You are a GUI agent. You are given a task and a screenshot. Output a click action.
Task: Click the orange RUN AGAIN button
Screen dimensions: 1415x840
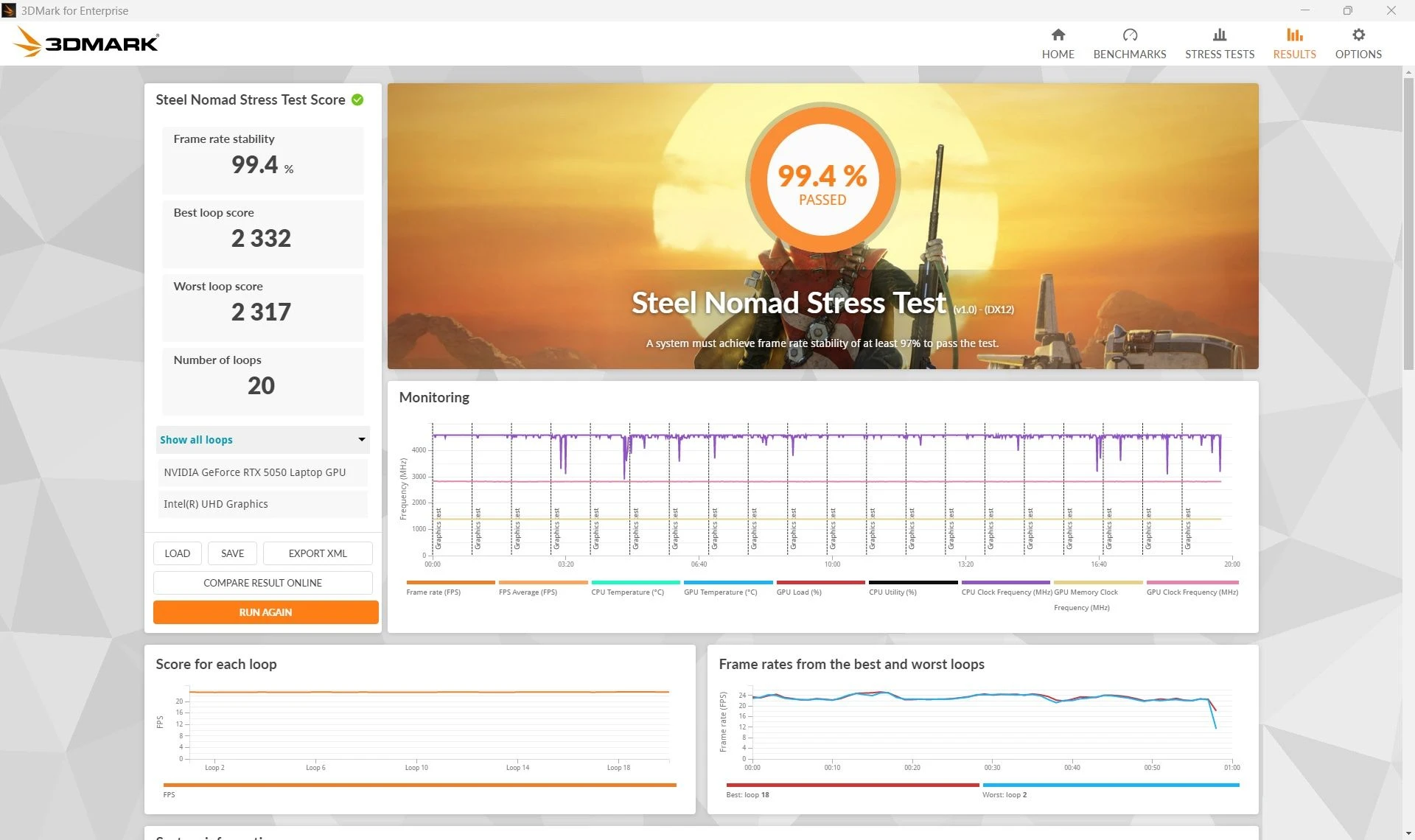click(265, 612)
